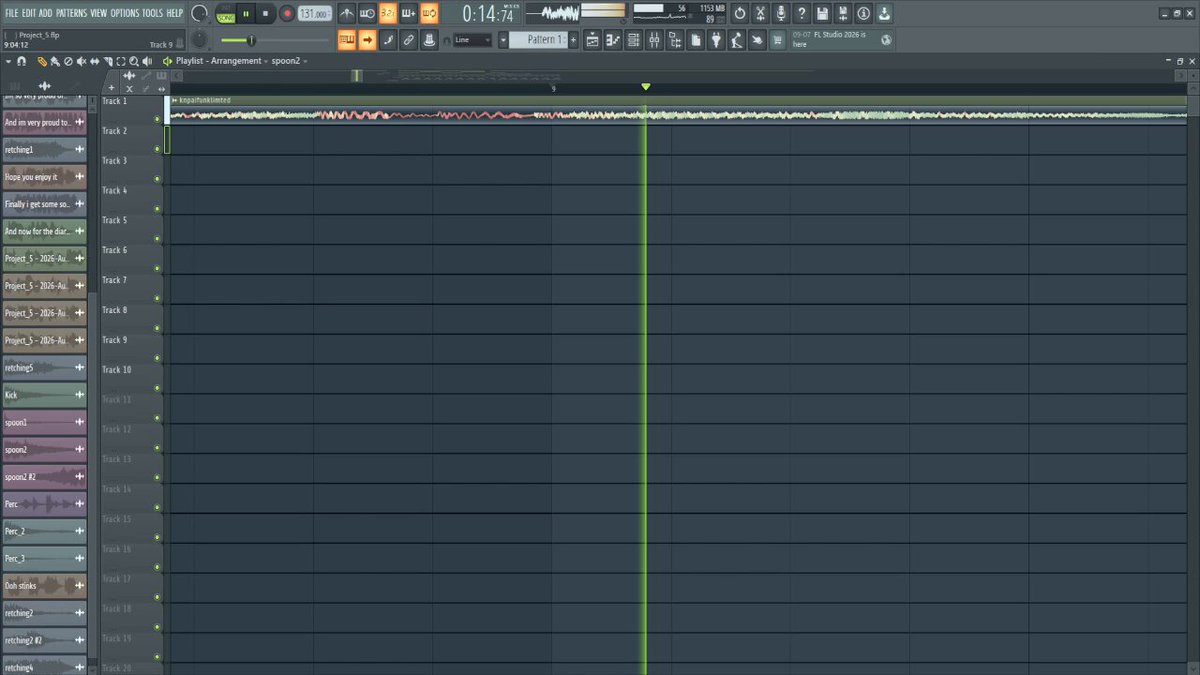Toggle blend recording overdub icon
Screen dimensions: 1200x675
408,13
